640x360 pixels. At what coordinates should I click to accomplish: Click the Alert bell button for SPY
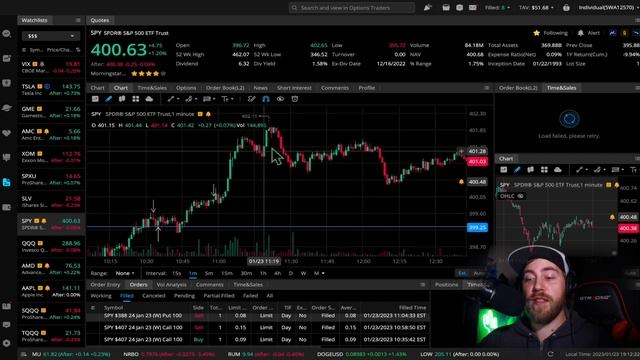[588, 33]
